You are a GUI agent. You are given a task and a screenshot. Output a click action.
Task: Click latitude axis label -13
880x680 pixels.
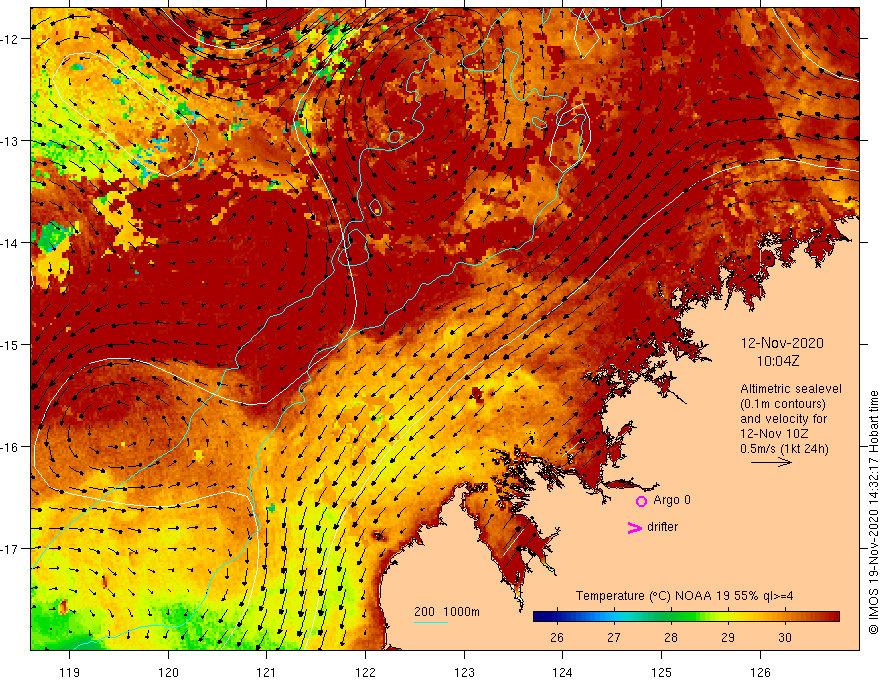point(11,141)
